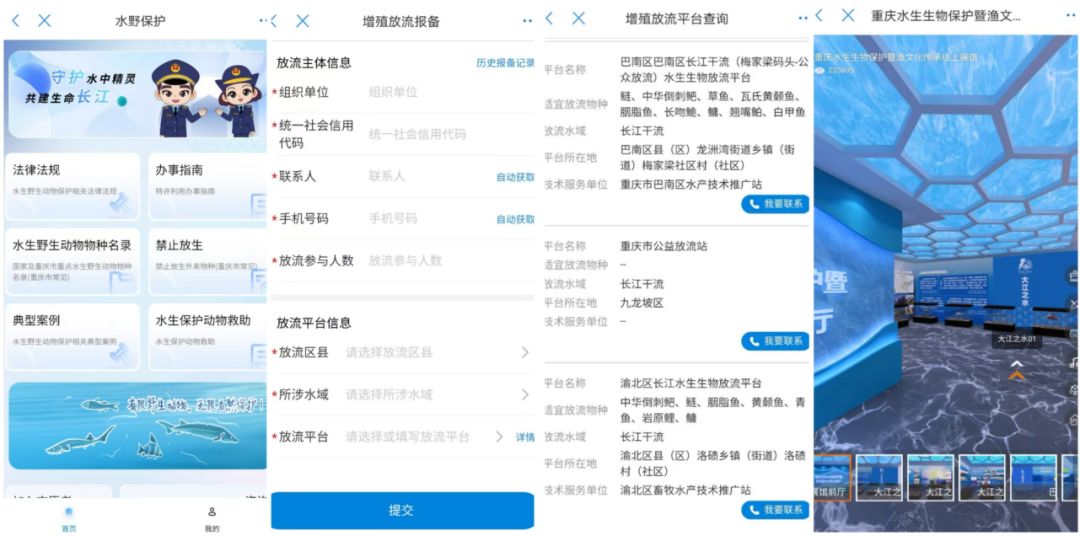Expand the 所涉水域 selector

point(436,395)
